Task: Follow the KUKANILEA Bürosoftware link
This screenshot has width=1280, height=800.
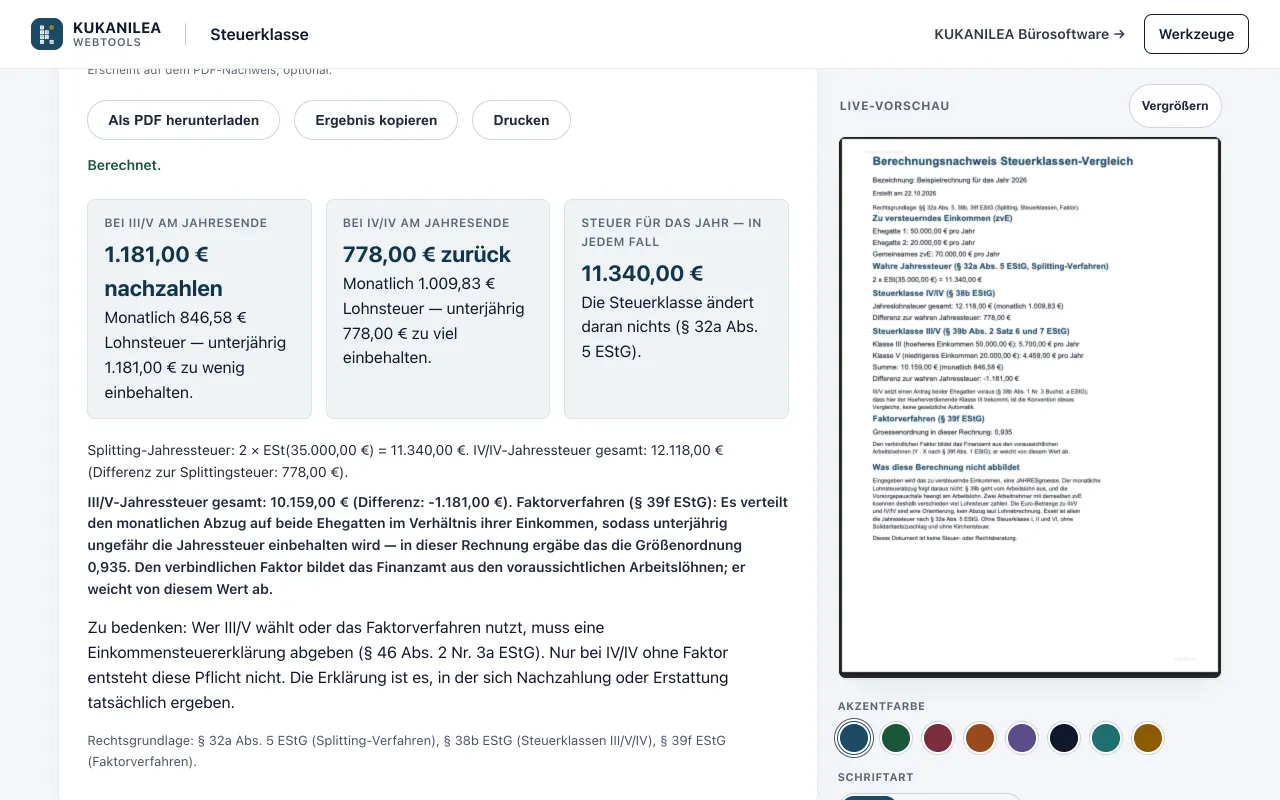Action: coord(1030,34)
